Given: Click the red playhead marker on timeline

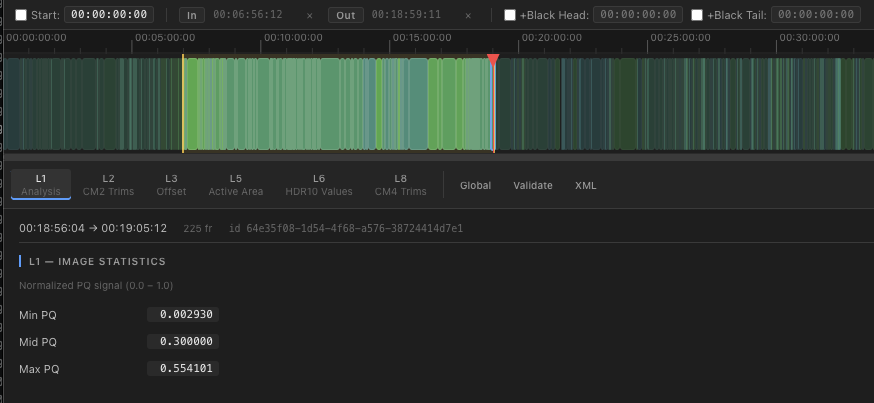Looking at the screenshot, I should [x=493, y=61].
